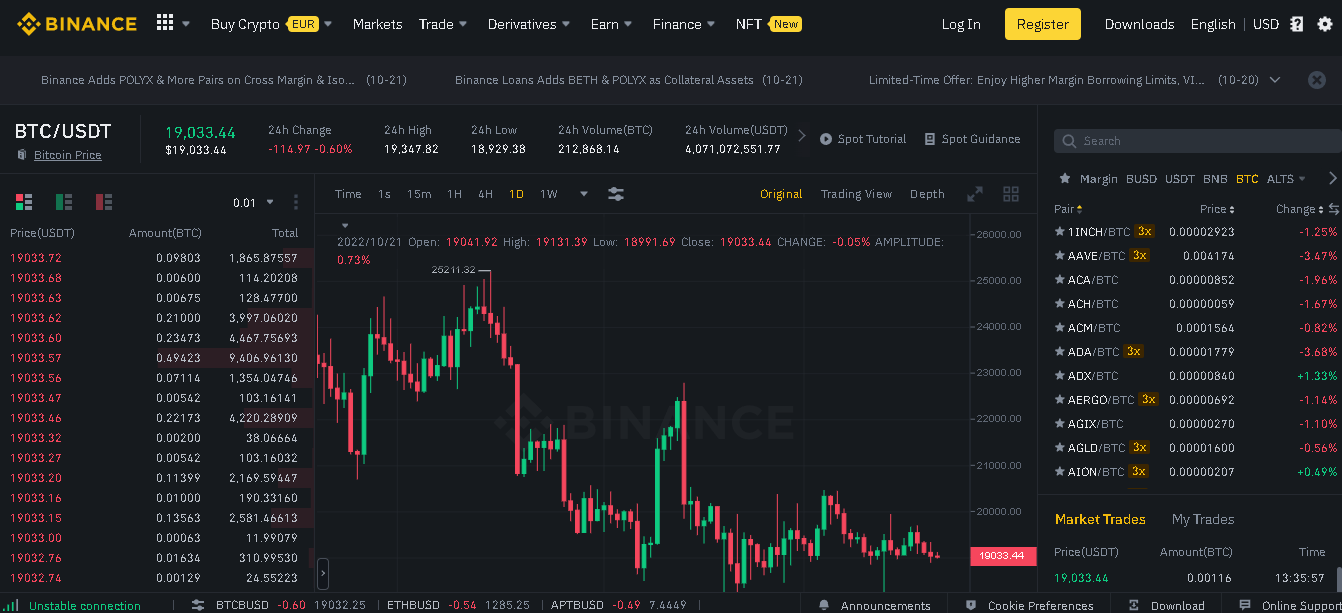
Task: Favorite the ADX/BTC pair star
Action: [x=1060, y=375]
